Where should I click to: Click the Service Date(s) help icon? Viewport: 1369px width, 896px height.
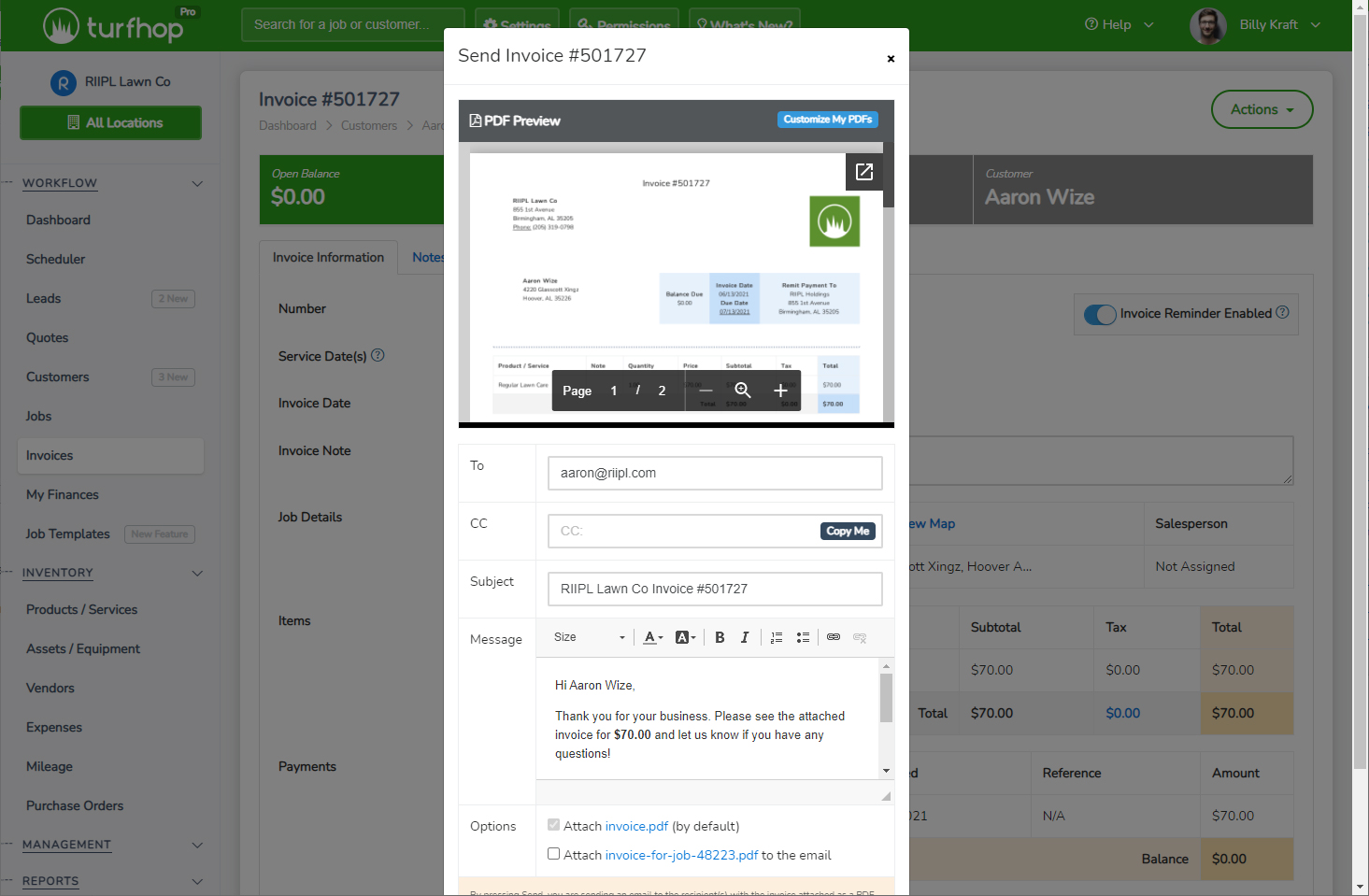(x=378, y=355)
